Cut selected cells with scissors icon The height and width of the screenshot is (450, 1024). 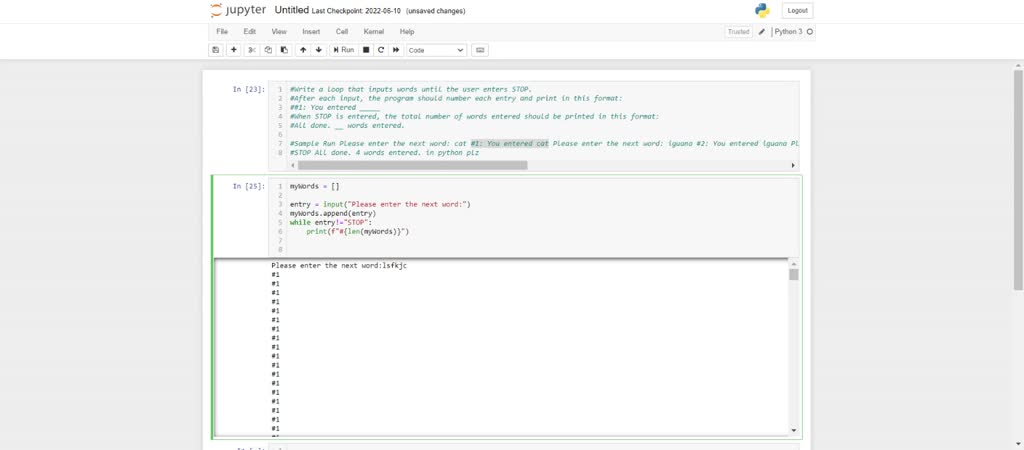(x=252, y=50)
